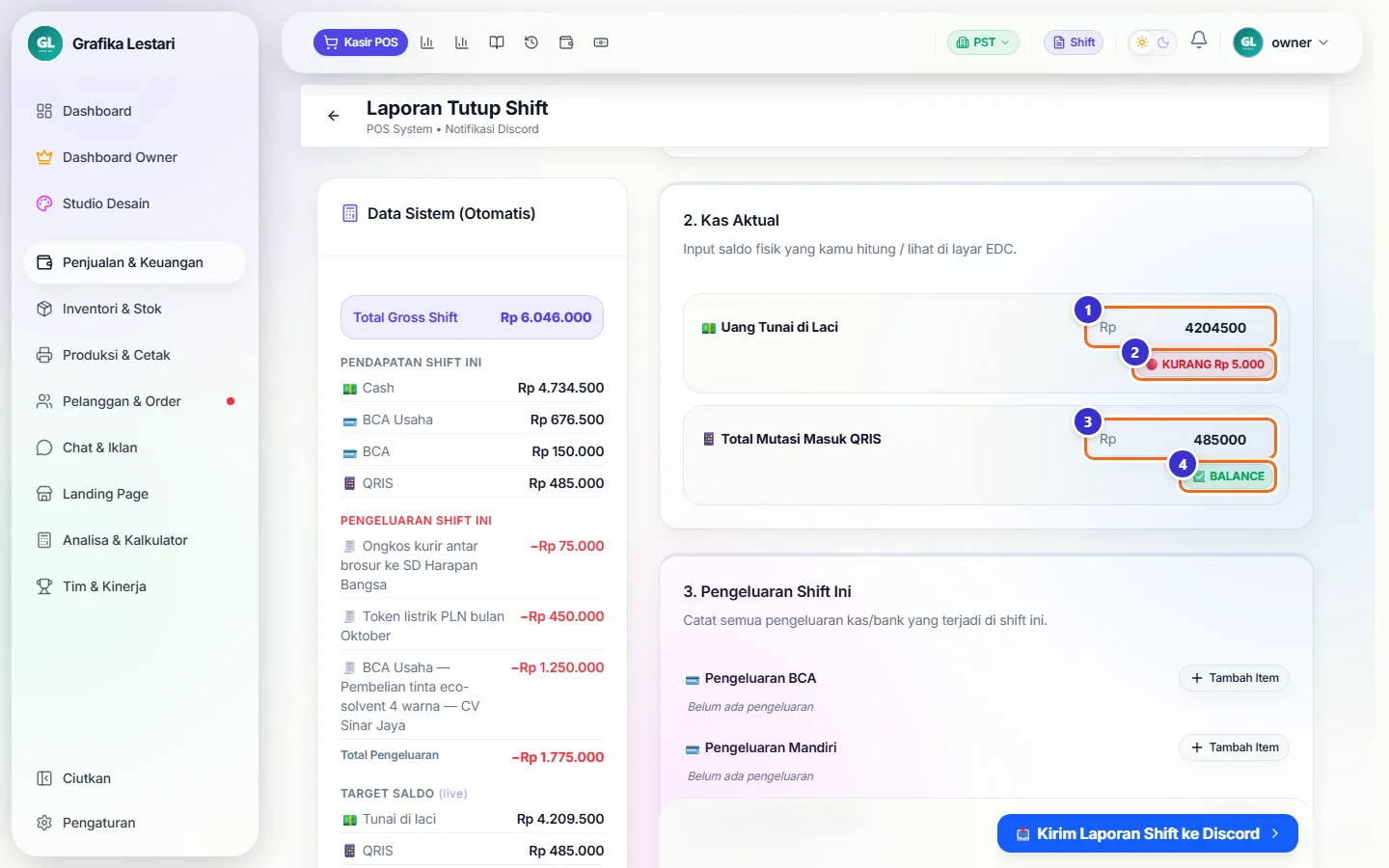Open notifications bell icon

1199,41
